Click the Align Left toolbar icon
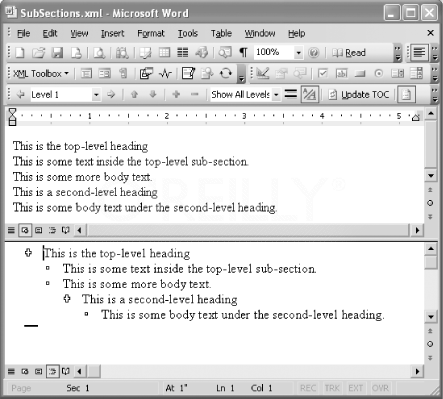This screenshot has height=399, width=443. click(x=419, y=53)
